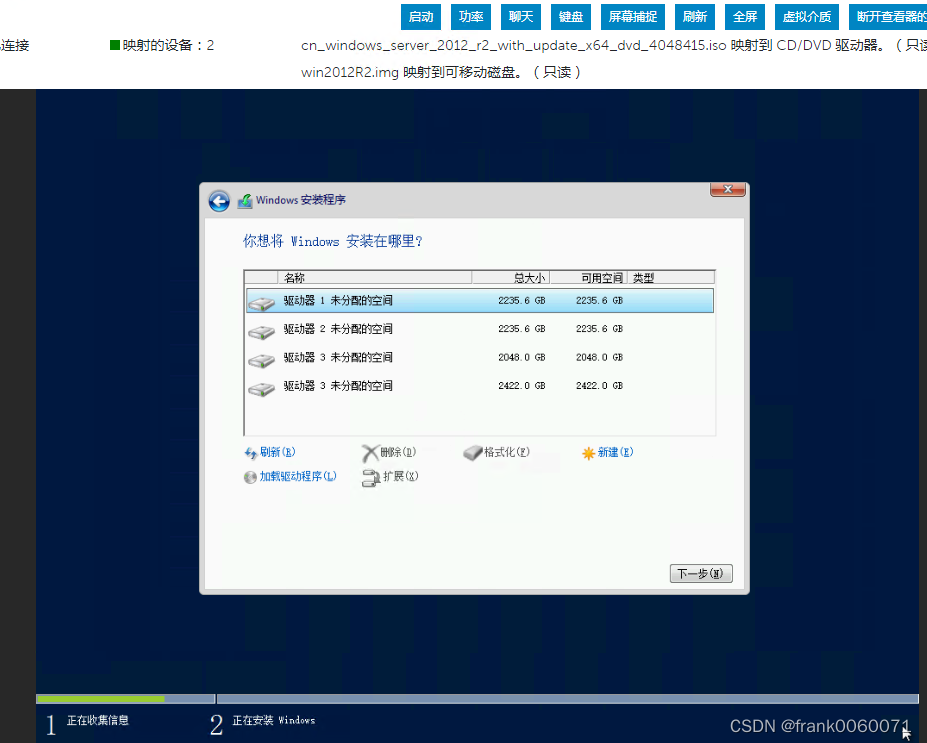
Task: Open the 键盘 keyboard button
Action: (571, 17)
